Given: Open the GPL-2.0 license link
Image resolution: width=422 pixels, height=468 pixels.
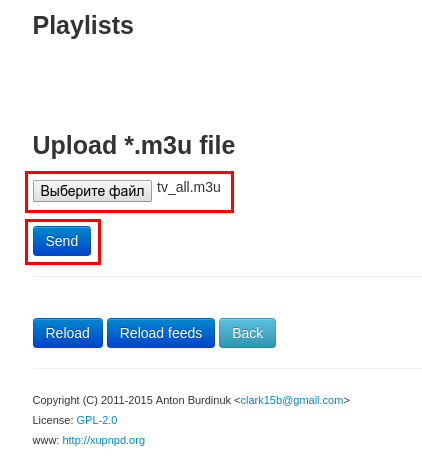Looking at the screenshot, I should [x=97, y=420].
